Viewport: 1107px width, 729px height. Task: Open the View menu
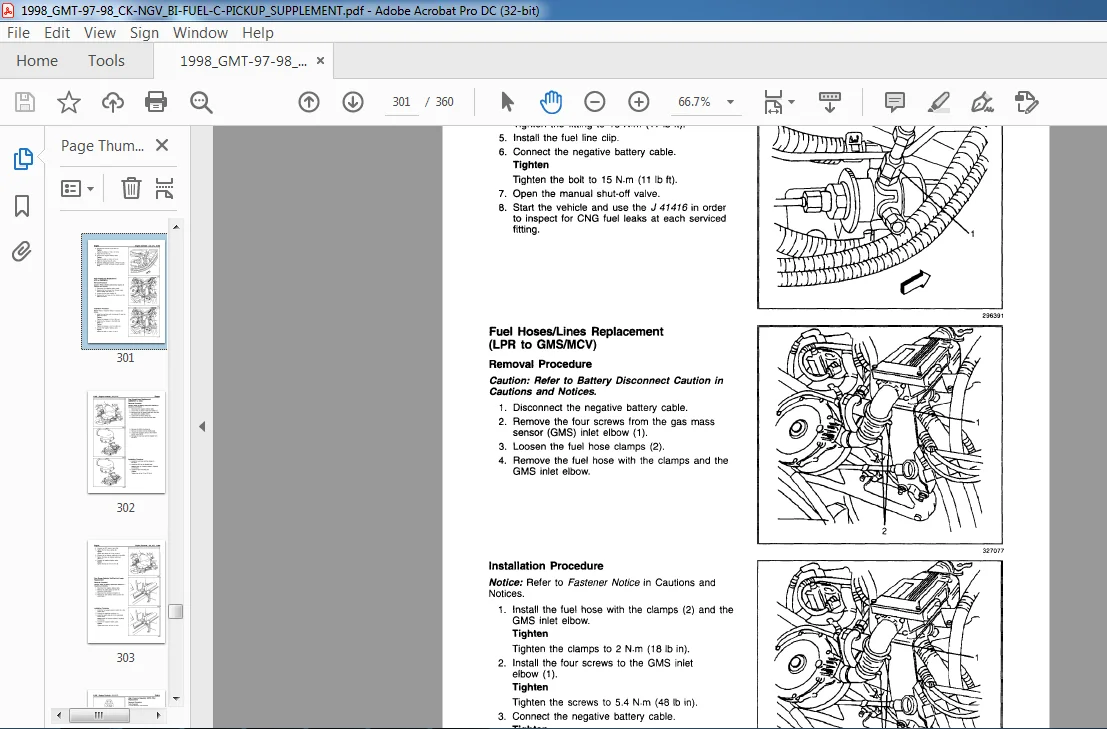(x=100, y=32)
